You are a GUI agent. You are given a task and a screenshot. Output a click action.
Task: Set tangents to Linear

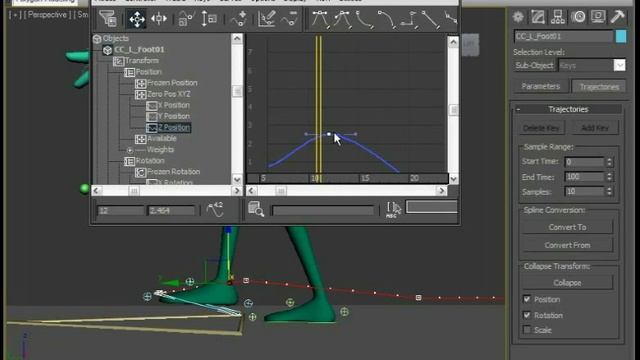(x=430, y=19)
